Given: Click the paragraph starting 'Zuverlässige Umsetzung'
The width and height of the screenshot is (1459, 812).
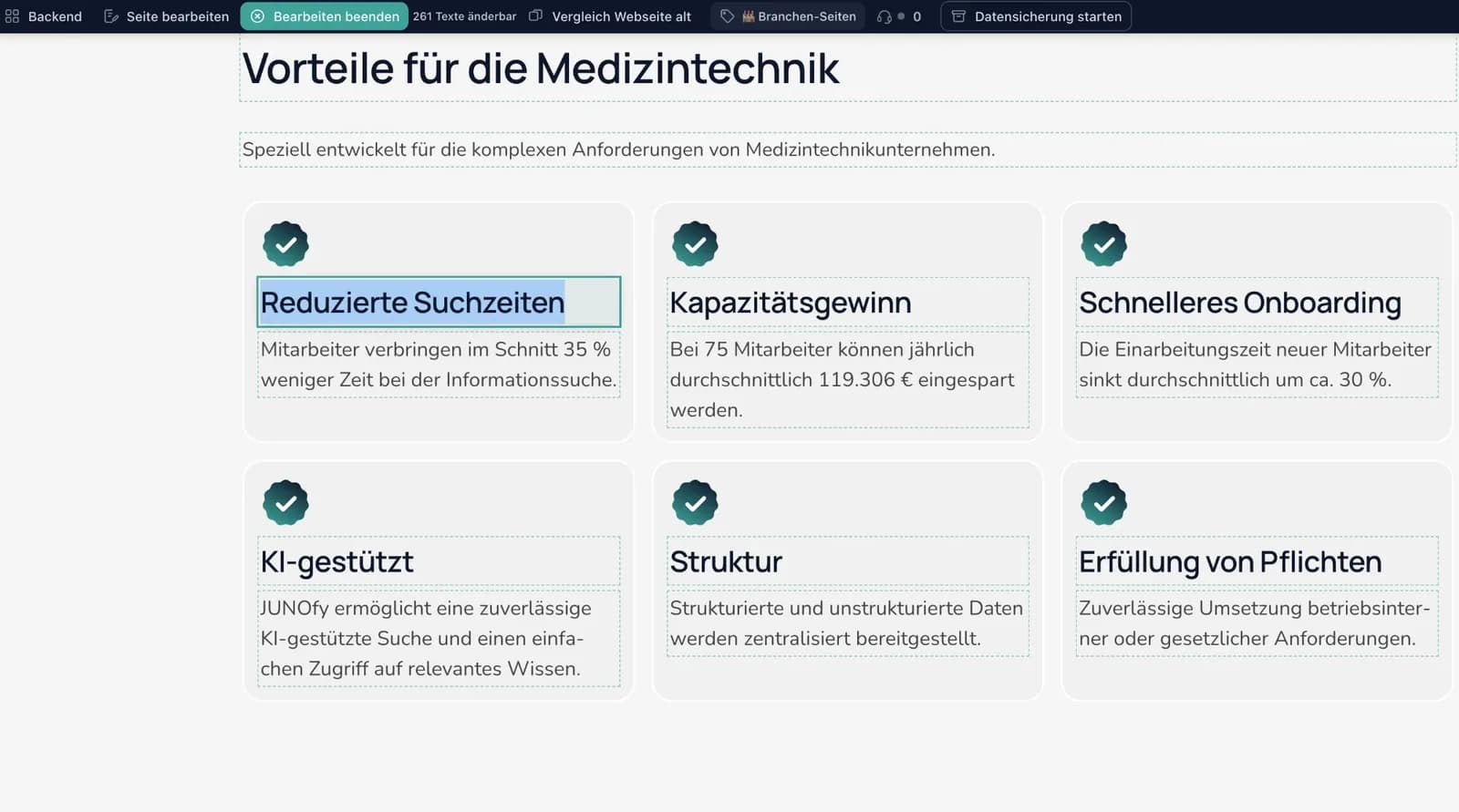Looking at the screenshot, I should pos(1257,623).
